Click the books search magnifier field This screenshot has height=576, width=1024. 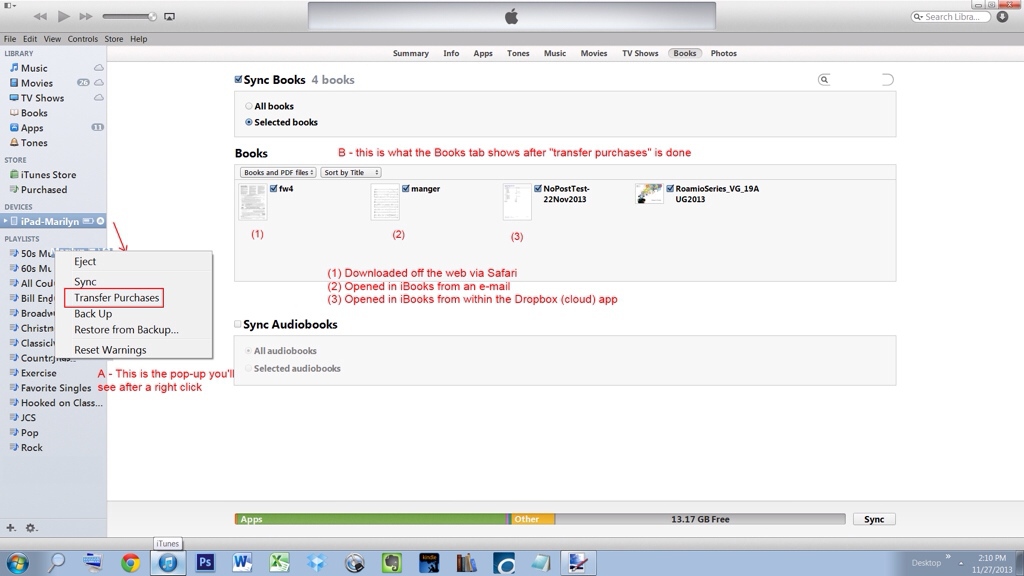point(856,80)
